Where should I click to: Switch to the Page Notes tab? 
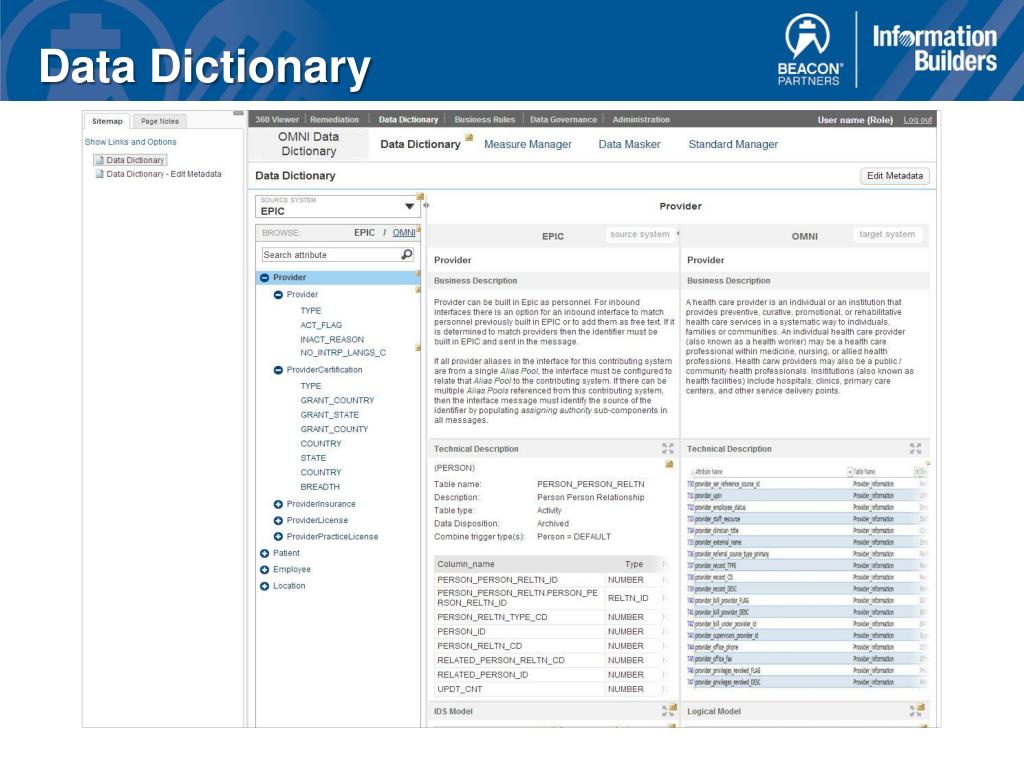[x=159, y=121]
